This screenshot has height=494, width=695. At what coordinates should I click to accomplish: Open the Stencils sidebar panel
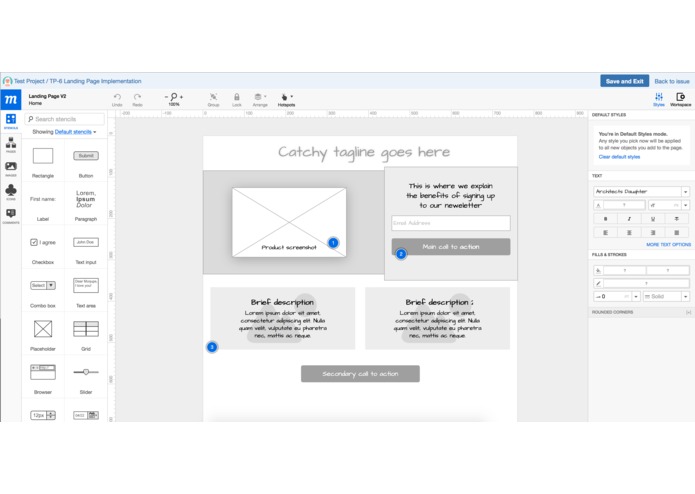point(11,121)
